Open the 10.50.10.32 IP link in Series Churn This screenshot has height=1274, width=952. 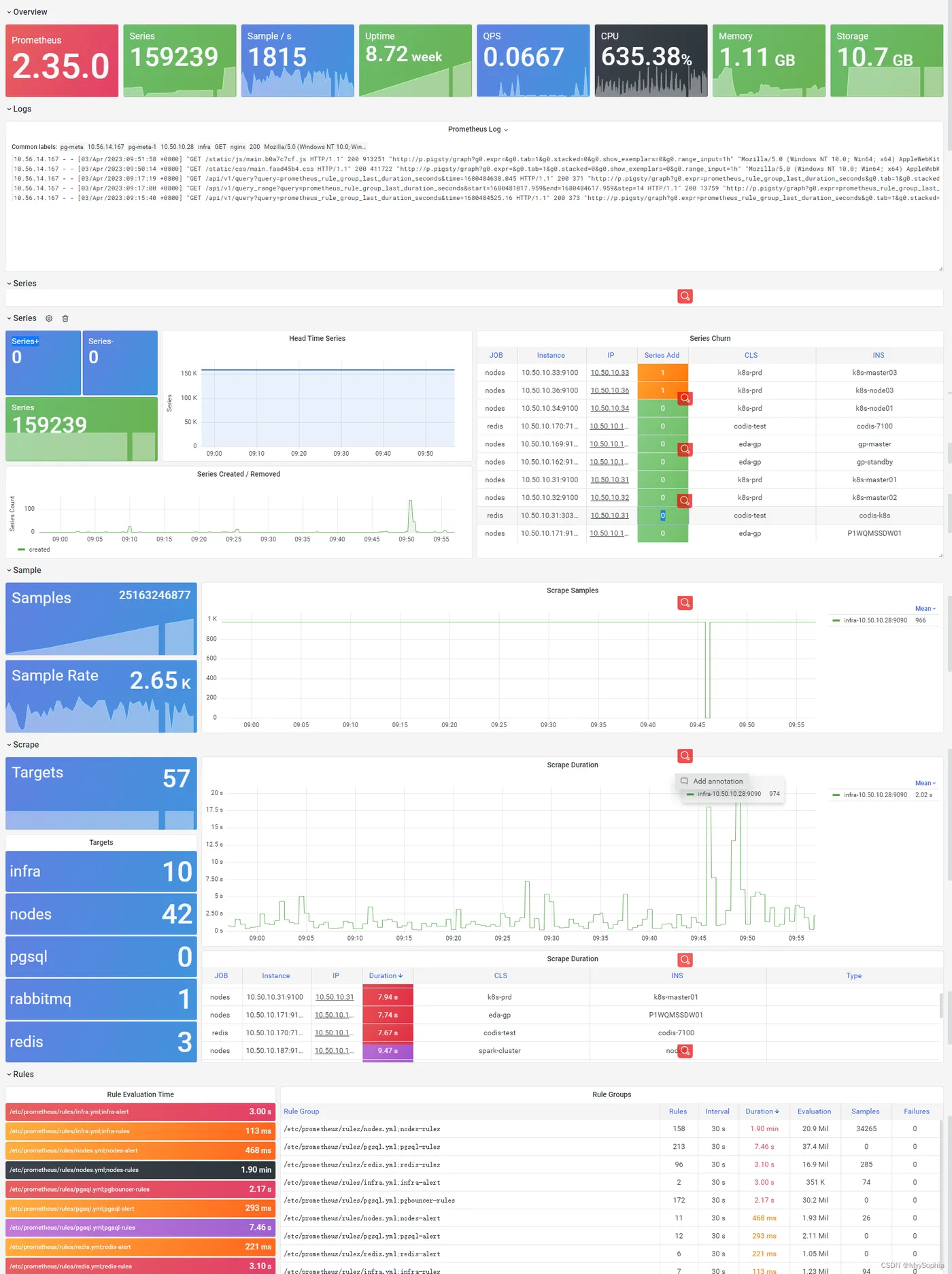(609, 498)
